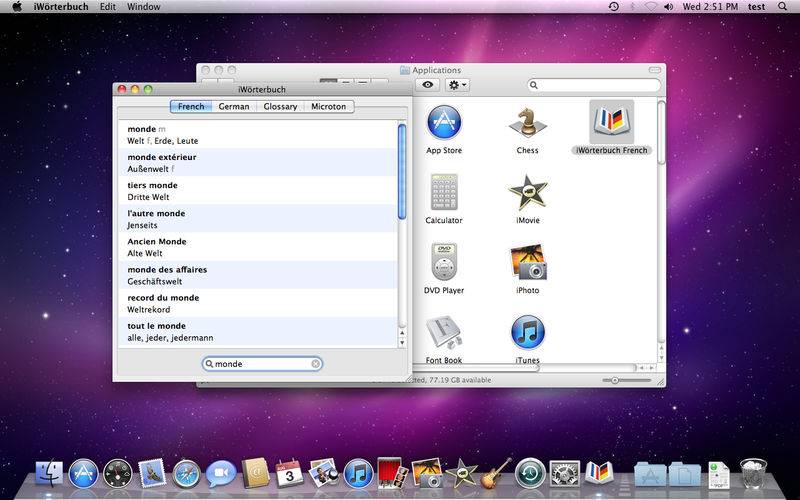Screen dimensions: 800x500
Task: Open the Window menu
Action: click(x=143, y=7)
